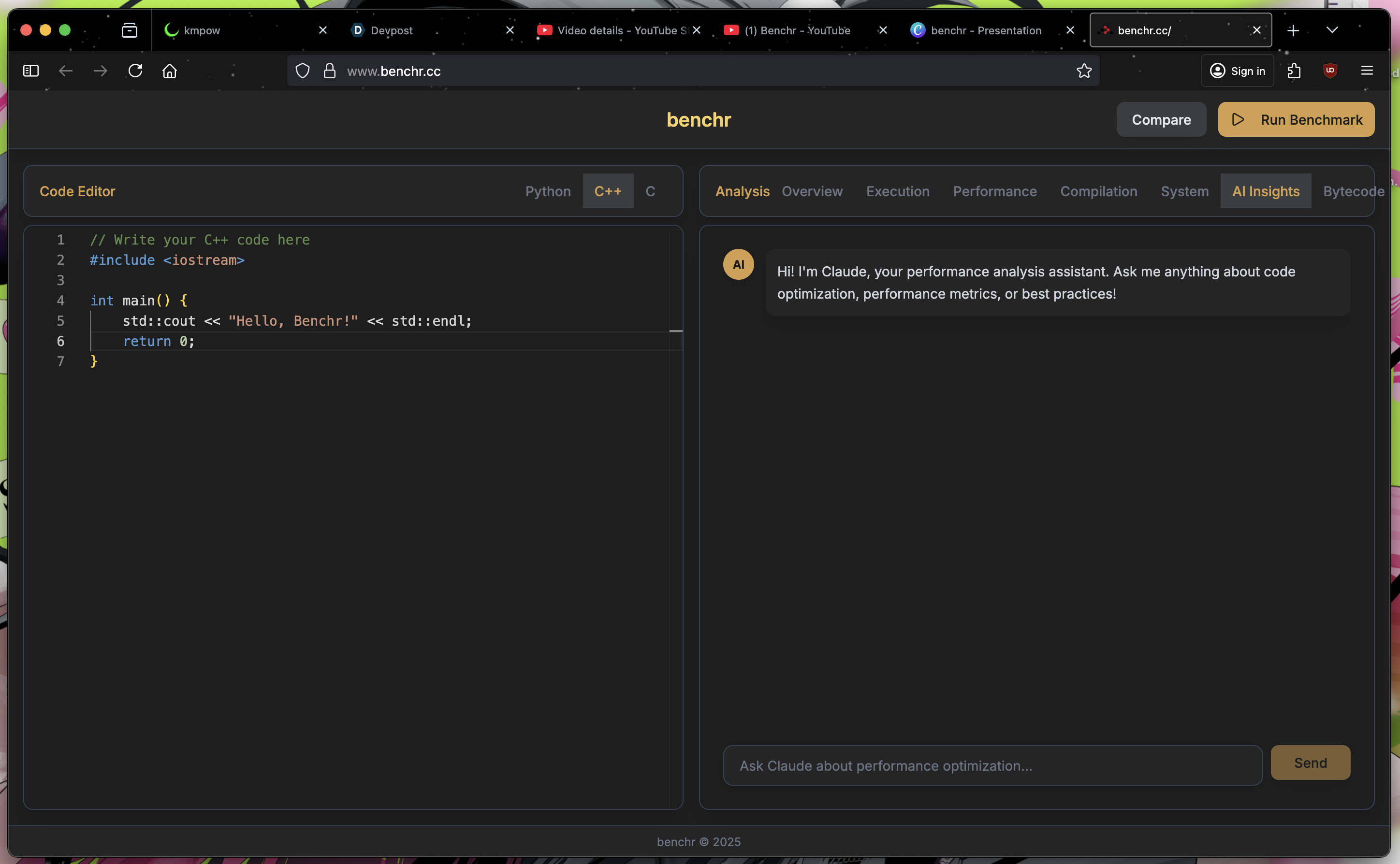This screenshot has width=1400, height=864.
Task: Click the Run Benchmark button
Action: tap(1296, 119)
